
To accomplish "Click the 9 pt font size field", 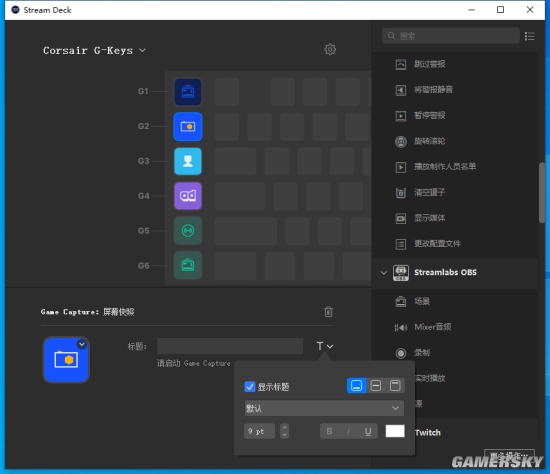I will pos(259,431).
